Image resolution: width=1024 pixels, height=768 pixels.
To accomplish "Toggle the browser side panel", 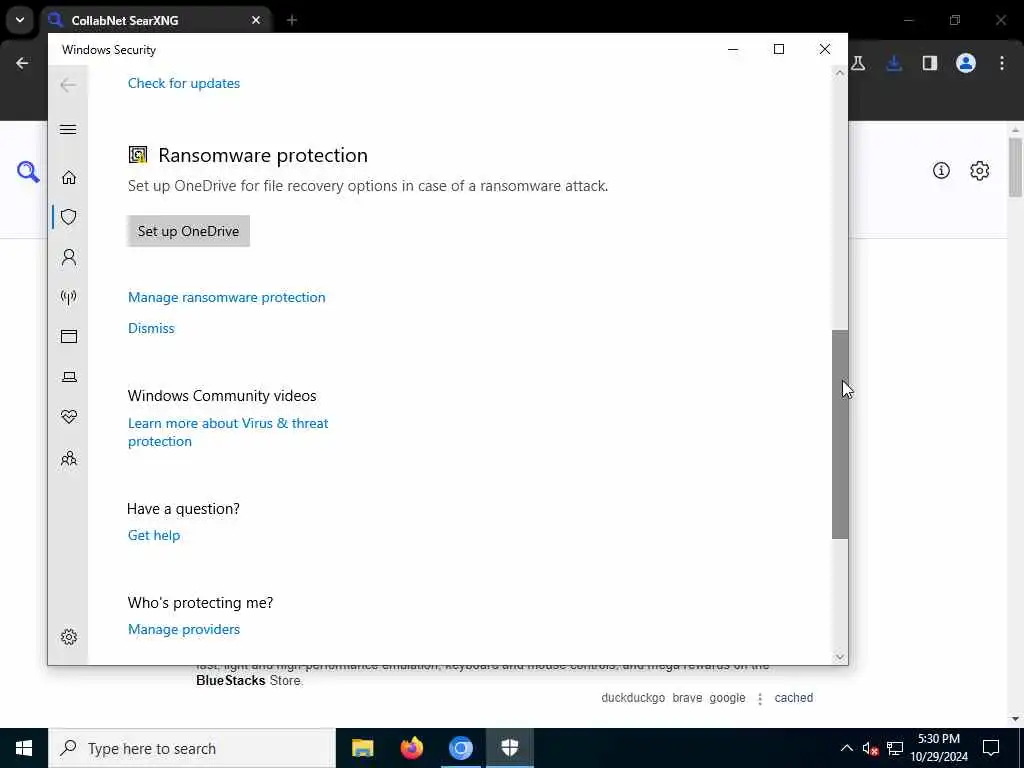I will pos(930,63).
